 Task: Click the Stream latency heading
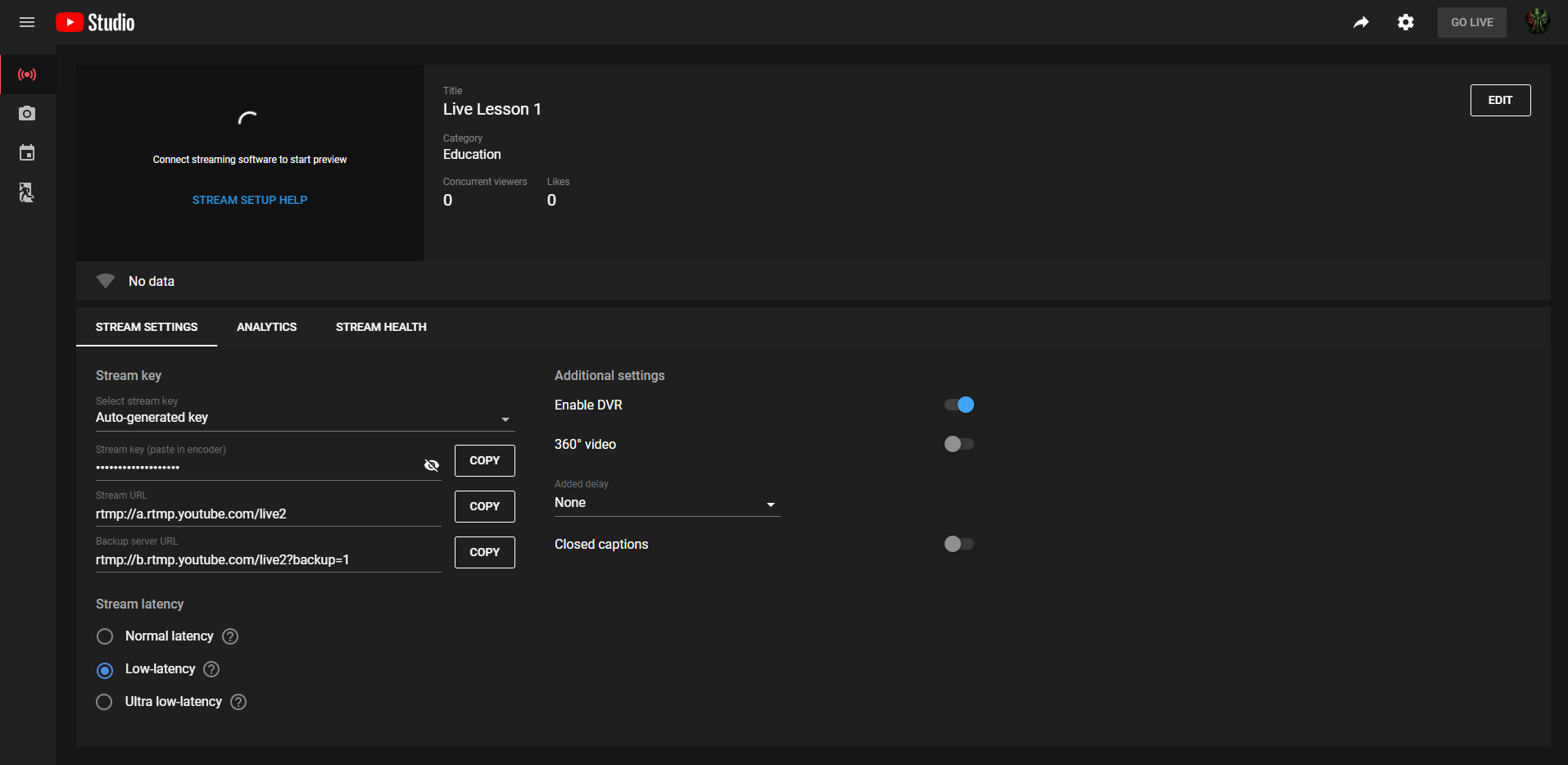(139, 604)
